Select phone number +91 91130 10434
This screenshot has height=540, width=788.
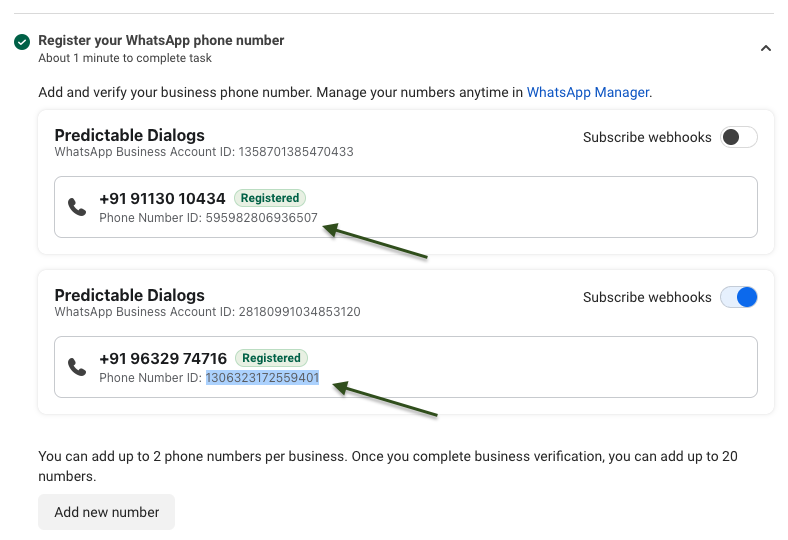pyautogui.click(x=162, y=198)
